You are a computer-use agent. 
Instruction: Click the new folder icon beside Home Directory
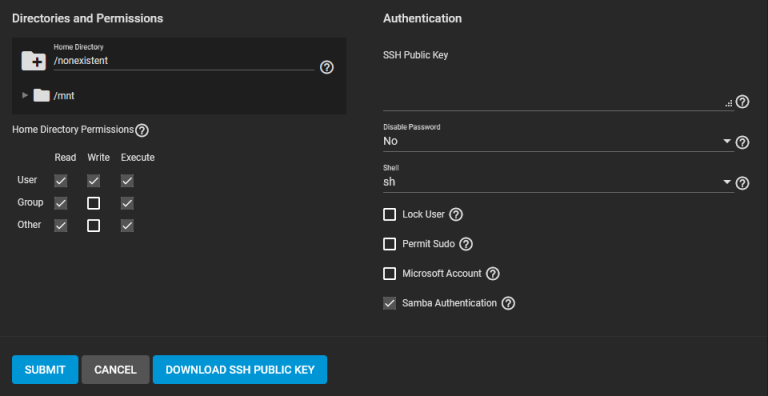(x=33, y=61)
